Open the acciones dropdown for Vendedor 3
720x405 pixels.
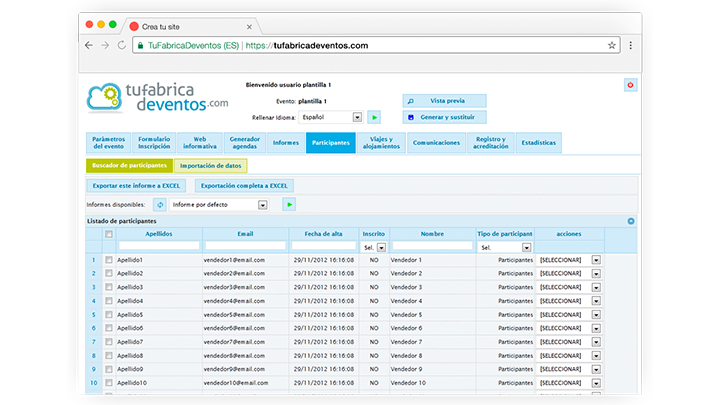[x=596, y=287]
